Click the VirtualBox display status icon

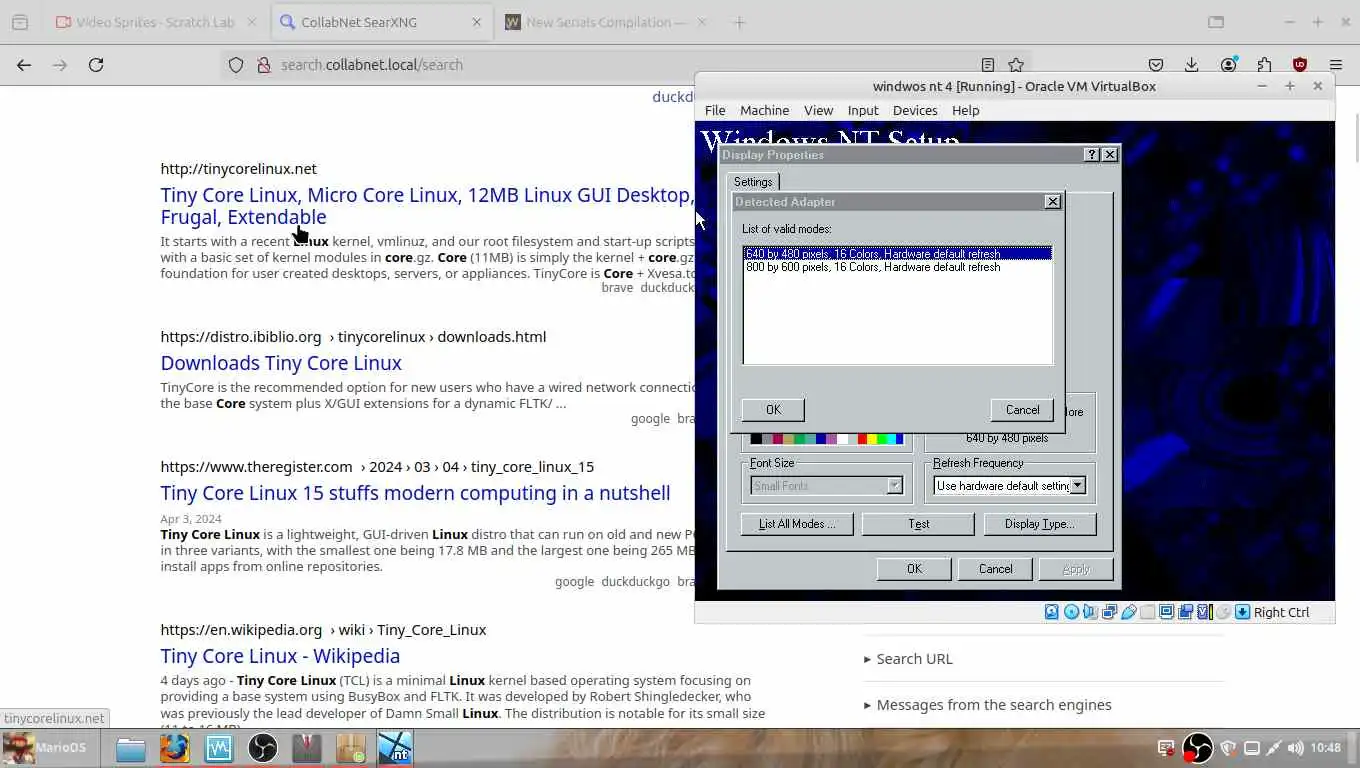[x=1166, y=612]
